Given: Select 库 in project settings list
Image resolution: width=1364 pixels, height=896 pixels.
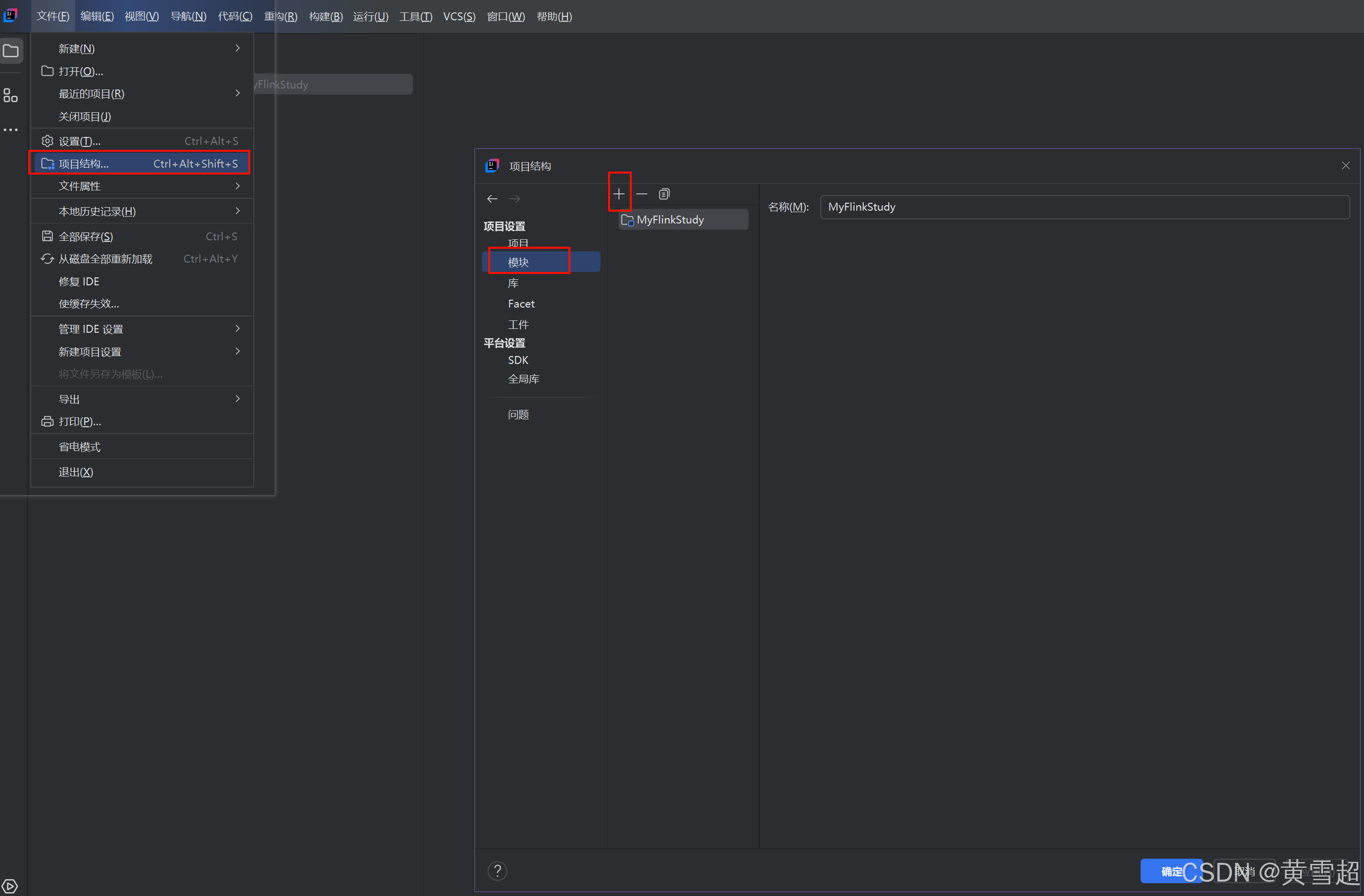Looking at the screenshot, I should click(x=513, y=283).
